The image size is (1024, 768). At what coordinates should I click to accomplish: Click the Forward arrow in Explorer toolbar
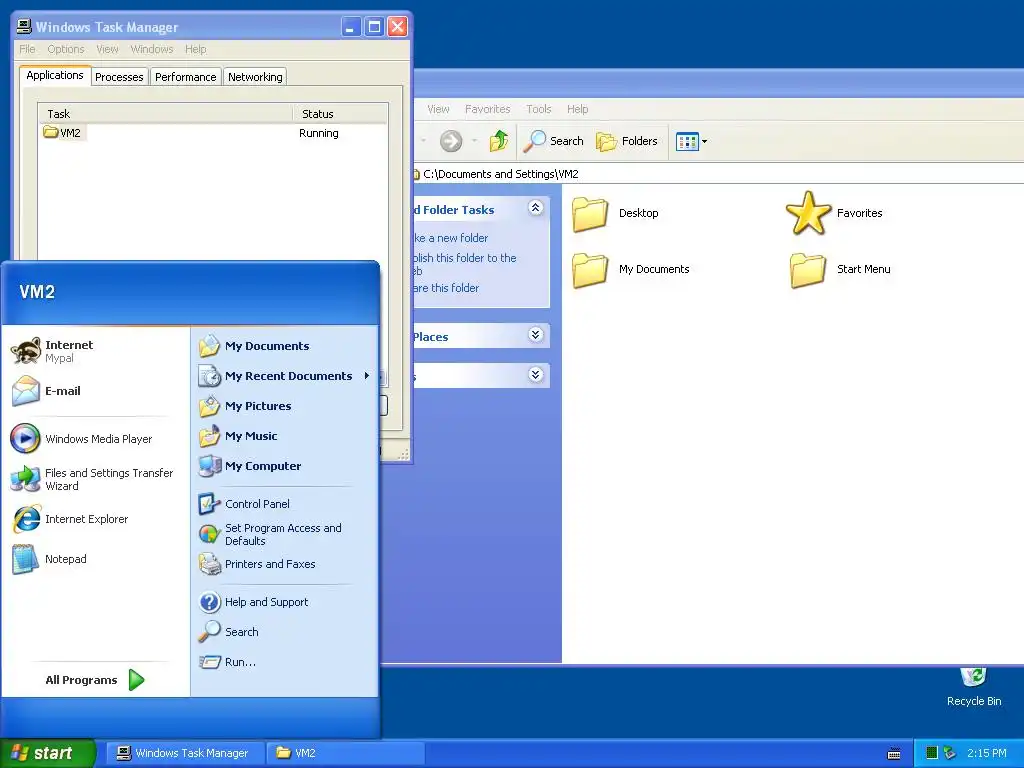(451, 141)
